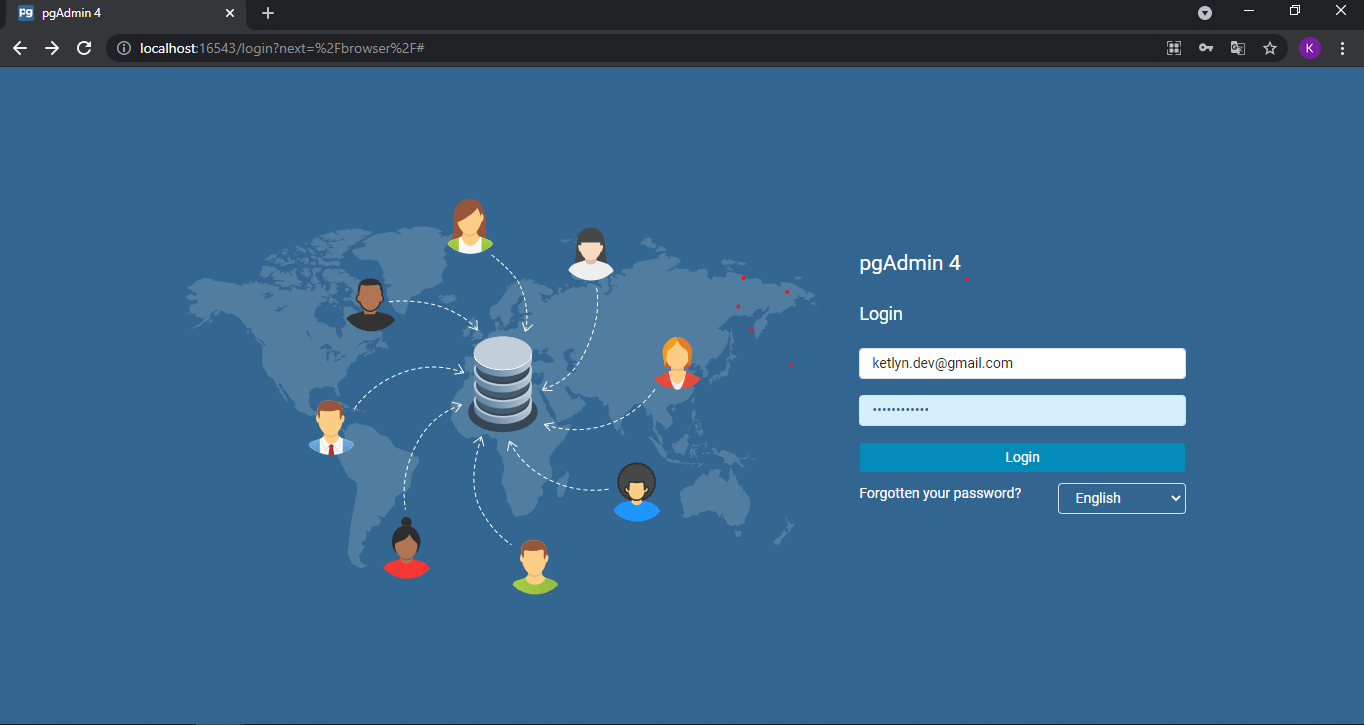Click the browser back arrow

tap(20, 48)
